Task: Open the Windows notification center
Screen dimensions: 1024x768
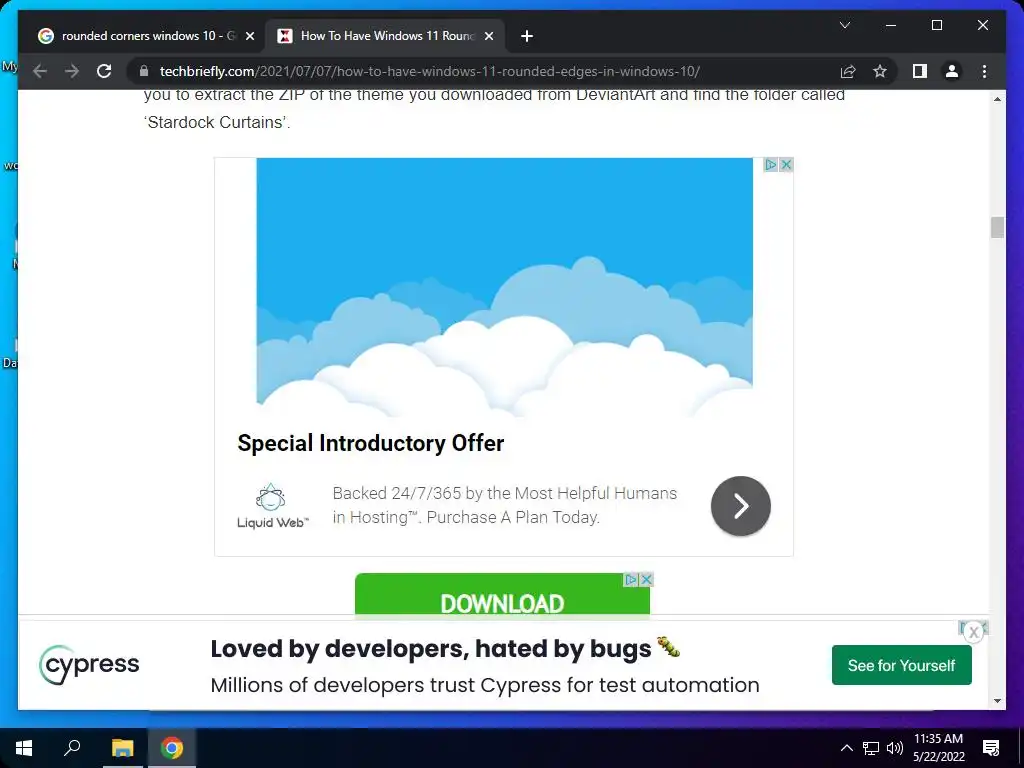Action: click(x=991, y=748)
